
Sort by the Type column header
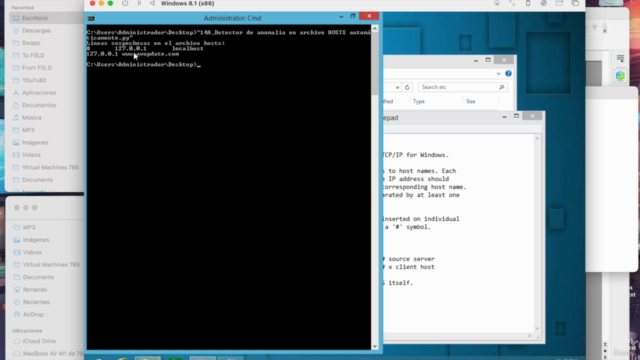coord(419,101)
